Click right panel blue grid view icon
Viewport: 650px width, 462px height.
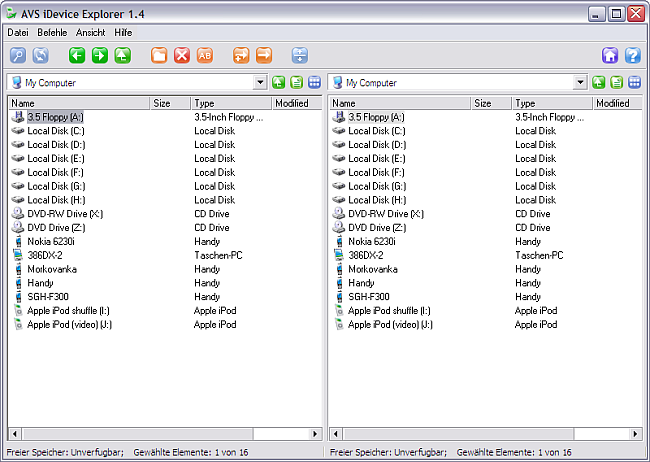(x=635, y=83)
